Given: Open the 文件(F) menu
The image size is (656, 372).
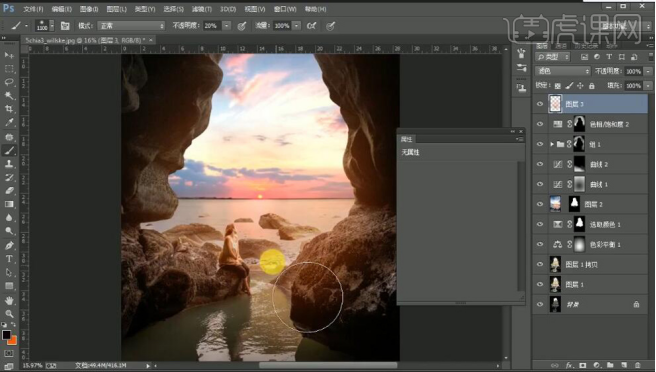Looking at the screenshot, I should click(x=33, y=9).
